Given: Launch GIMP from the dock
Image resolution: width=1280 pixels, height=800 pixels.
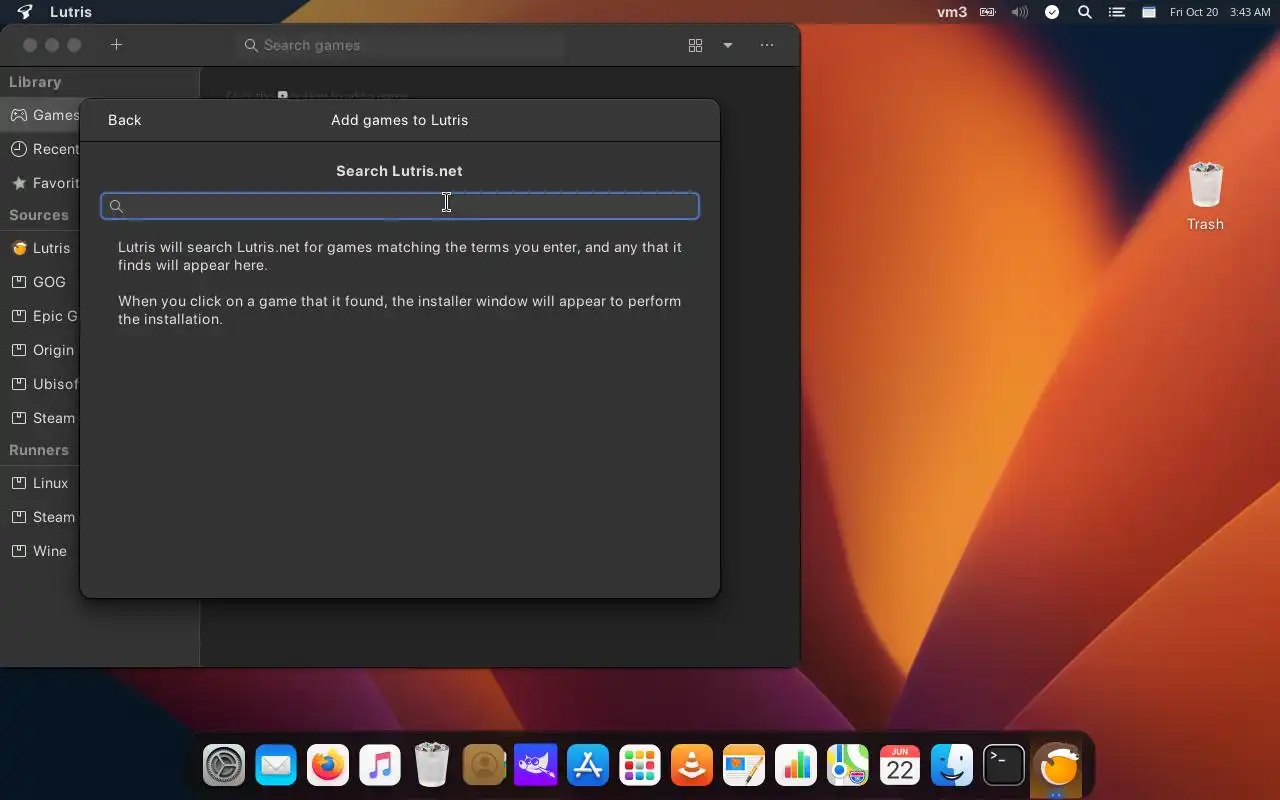Looking at the screenshot, I should click(536, 767).
